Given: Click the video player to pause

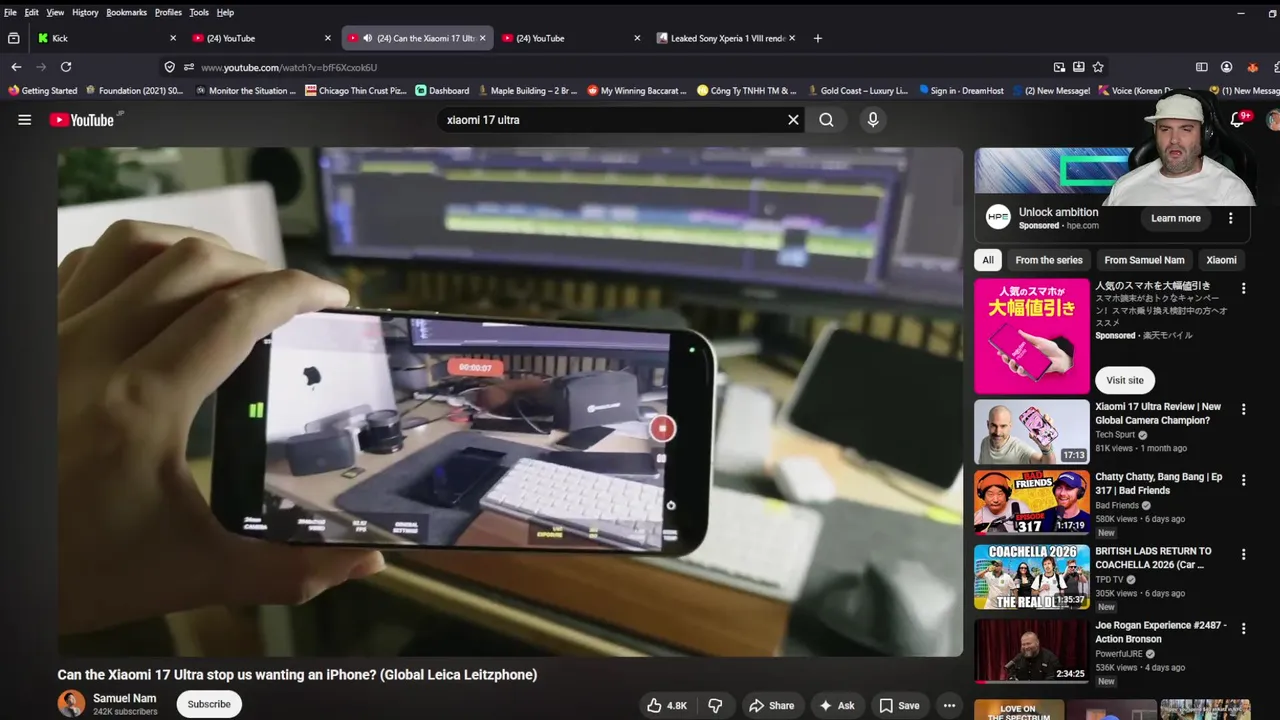Looking at the screenshot, I should coord(510,402).
